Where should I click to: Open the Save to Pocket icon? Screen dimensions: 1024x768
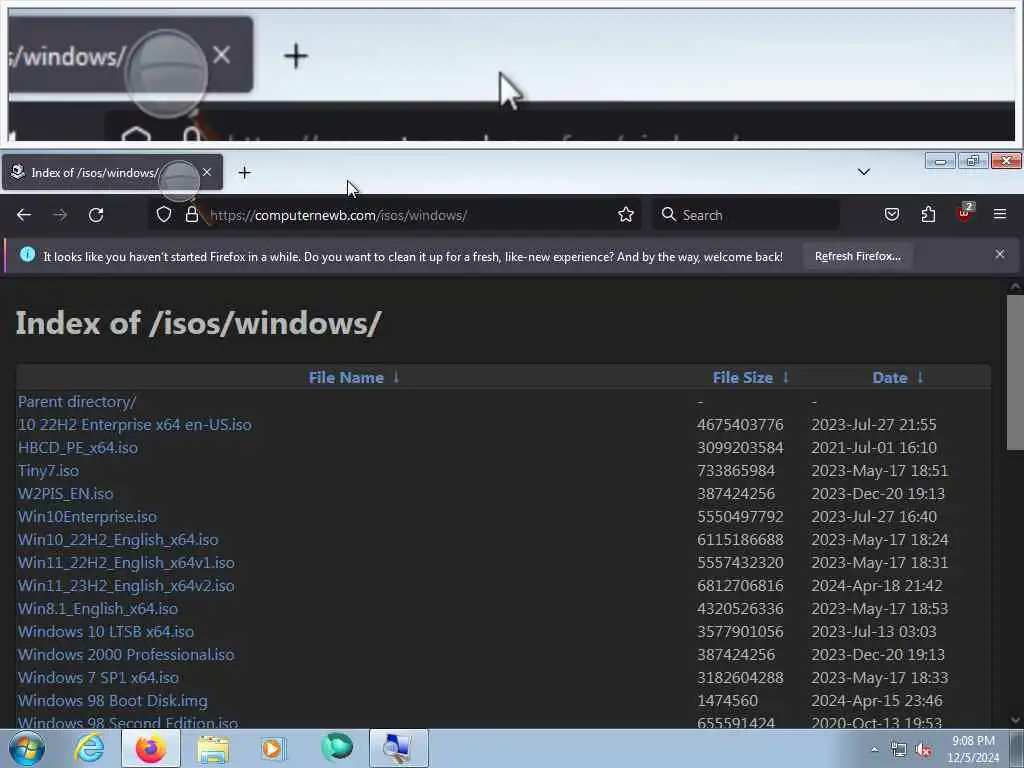tap(891, 214)
